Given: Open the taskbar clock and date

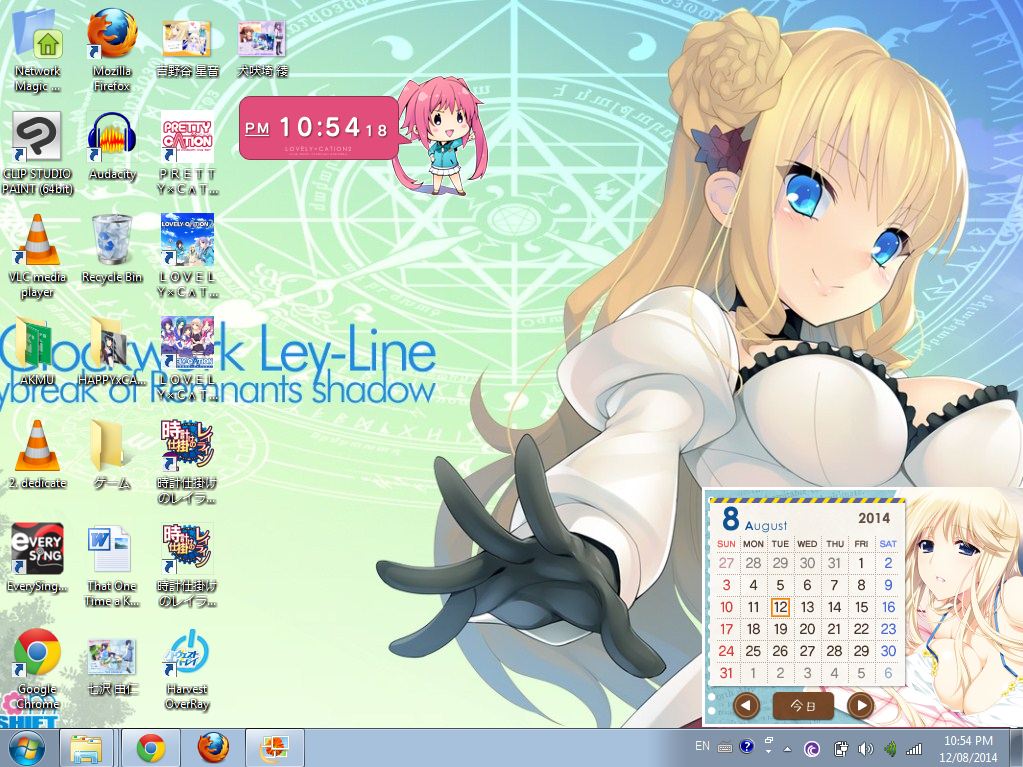Looking at the screenshot, I should click(x=969, y=749).
